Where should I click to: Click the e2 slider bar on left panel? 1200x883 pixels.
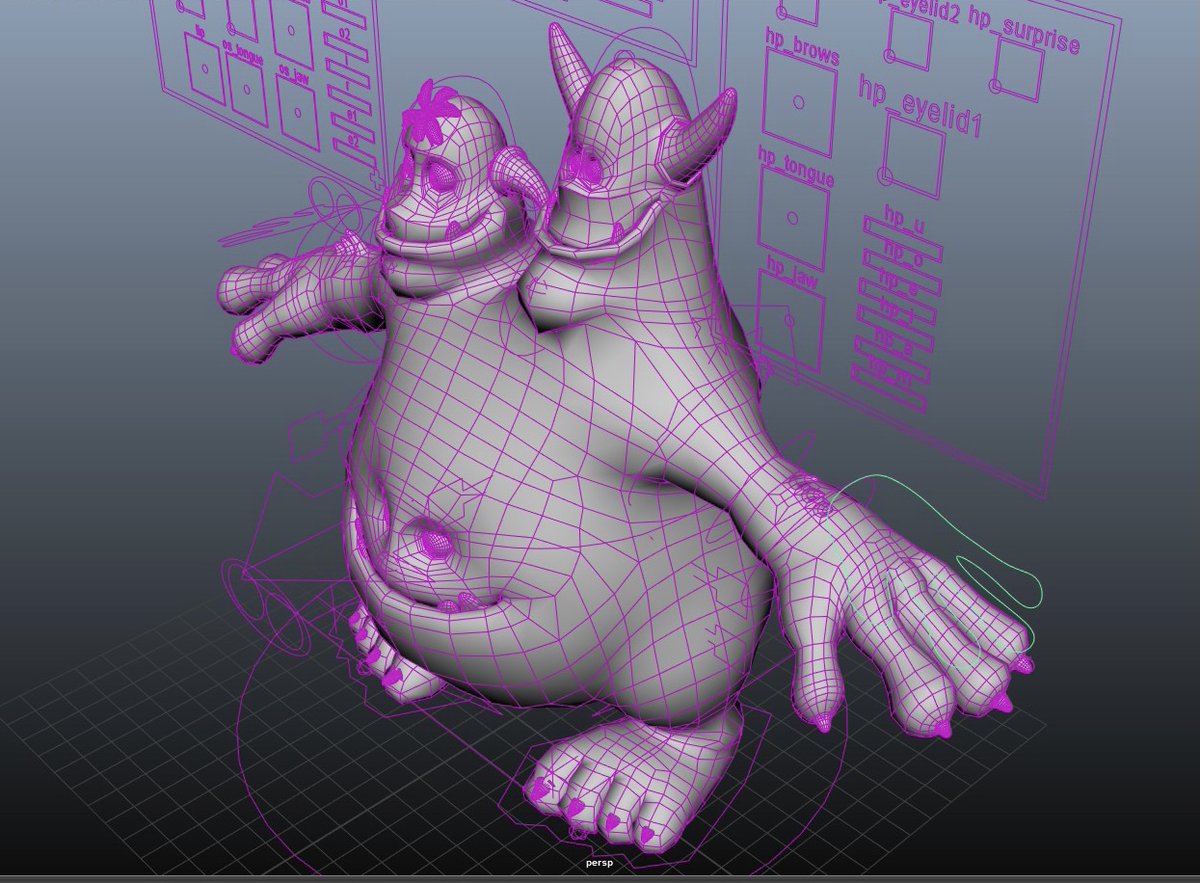tap(354, 154)
